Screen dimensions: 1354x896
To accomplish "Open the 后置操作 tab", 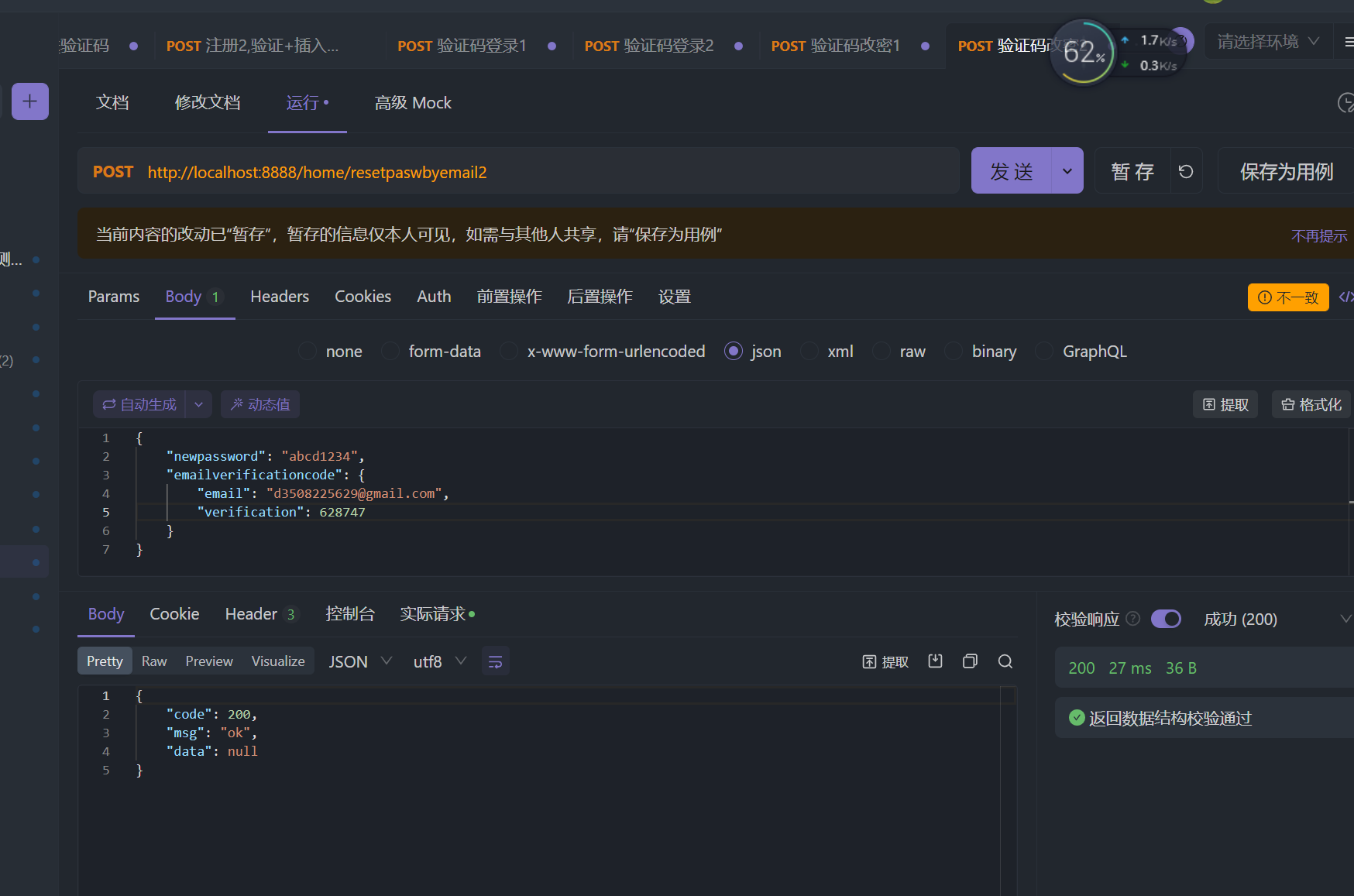I will point(600,297).
